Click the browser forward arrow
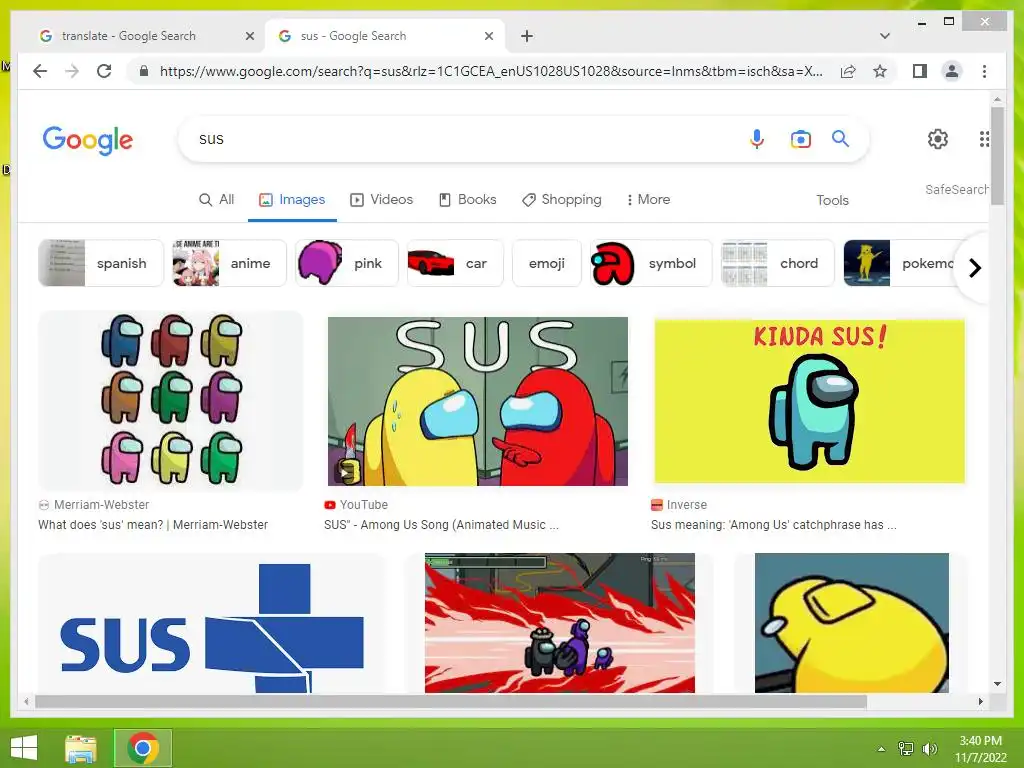This screenshot has height=768, width=1024. click(72, 71)
